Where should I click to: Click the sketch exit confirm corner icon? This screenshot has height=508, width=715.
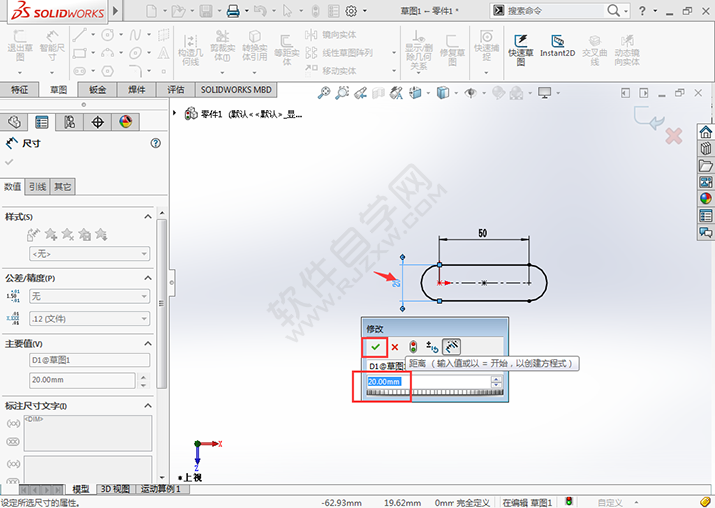coord(648,118)
